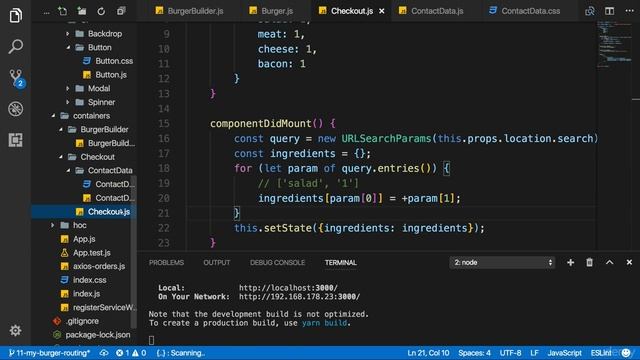Open App.js in the explorer

click(78, 239)
